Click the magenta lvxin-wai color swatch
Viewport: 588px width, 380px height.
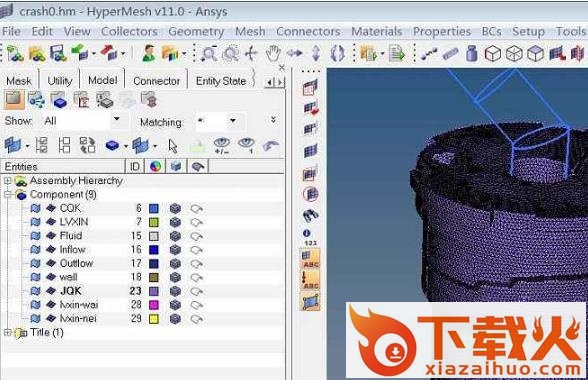[x=154, y=305]
